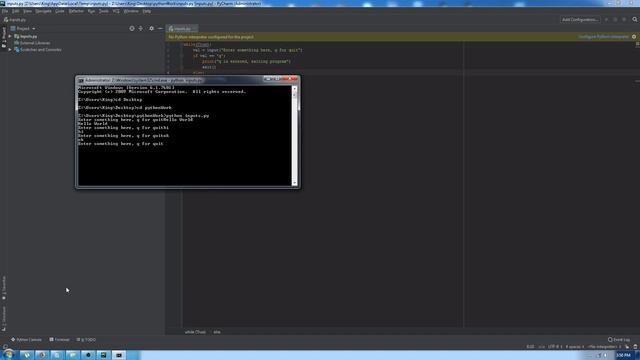
Task: Hide the Project panel with the minimize dash icon
Action: click(x=160, y=29)
